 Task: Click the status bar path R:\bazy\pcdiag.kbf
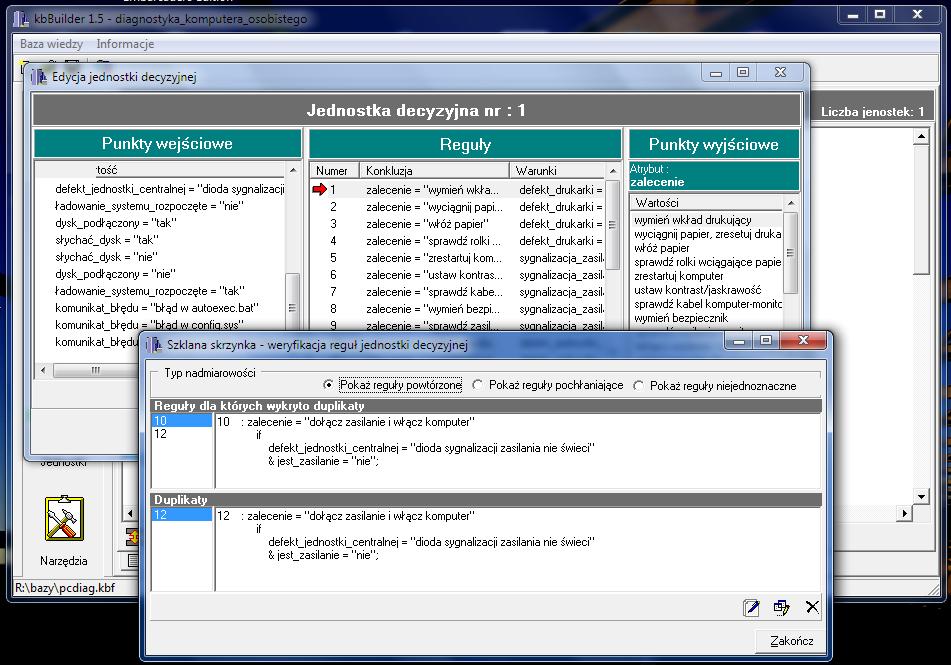pos(65,587)
